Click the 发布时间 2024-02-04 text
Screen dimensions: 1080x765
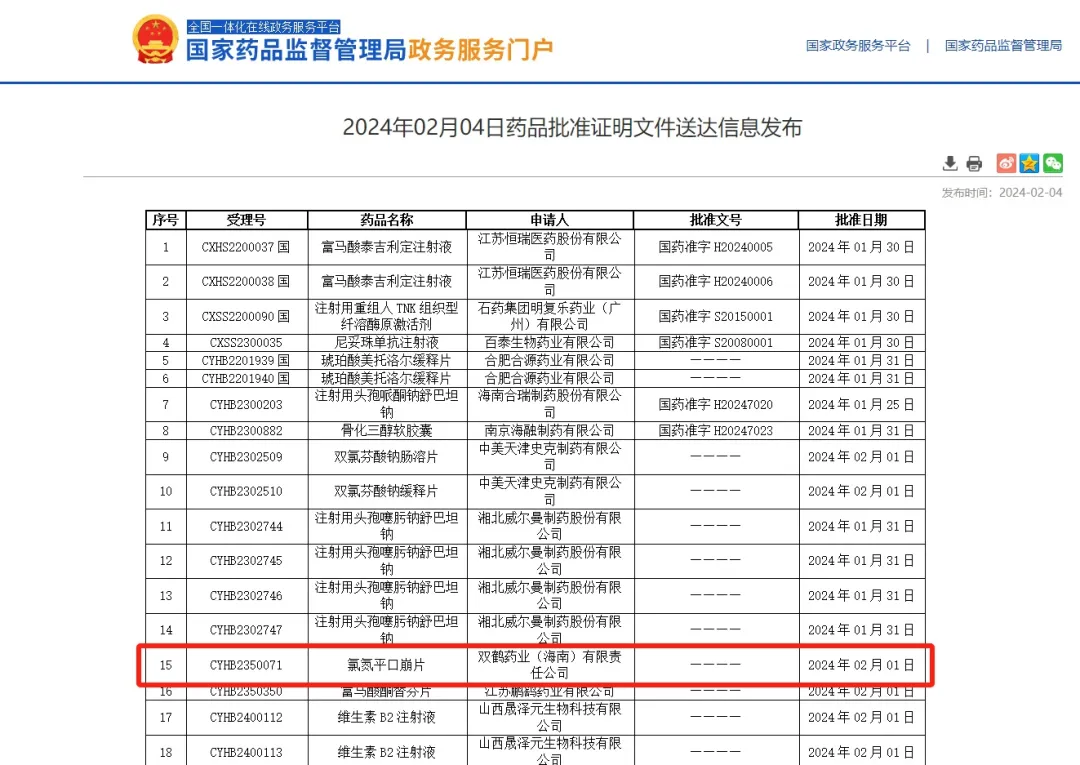pyautogui.click(x=1002, y=193)
